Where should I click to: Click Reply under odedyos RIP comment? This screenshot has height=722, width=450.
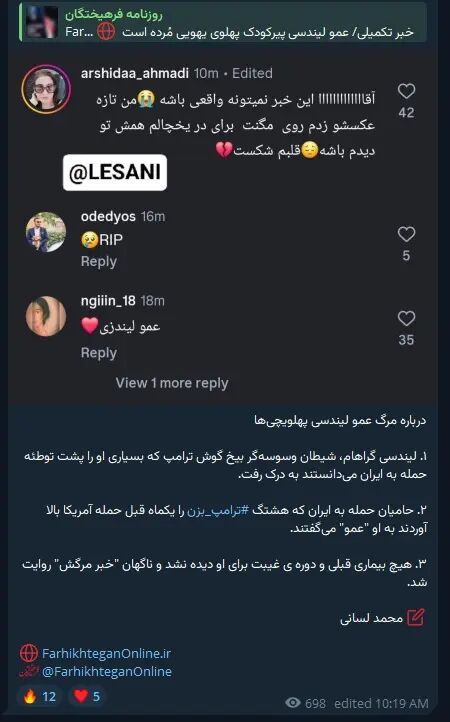pyautogui.click(x=99, y=262)
